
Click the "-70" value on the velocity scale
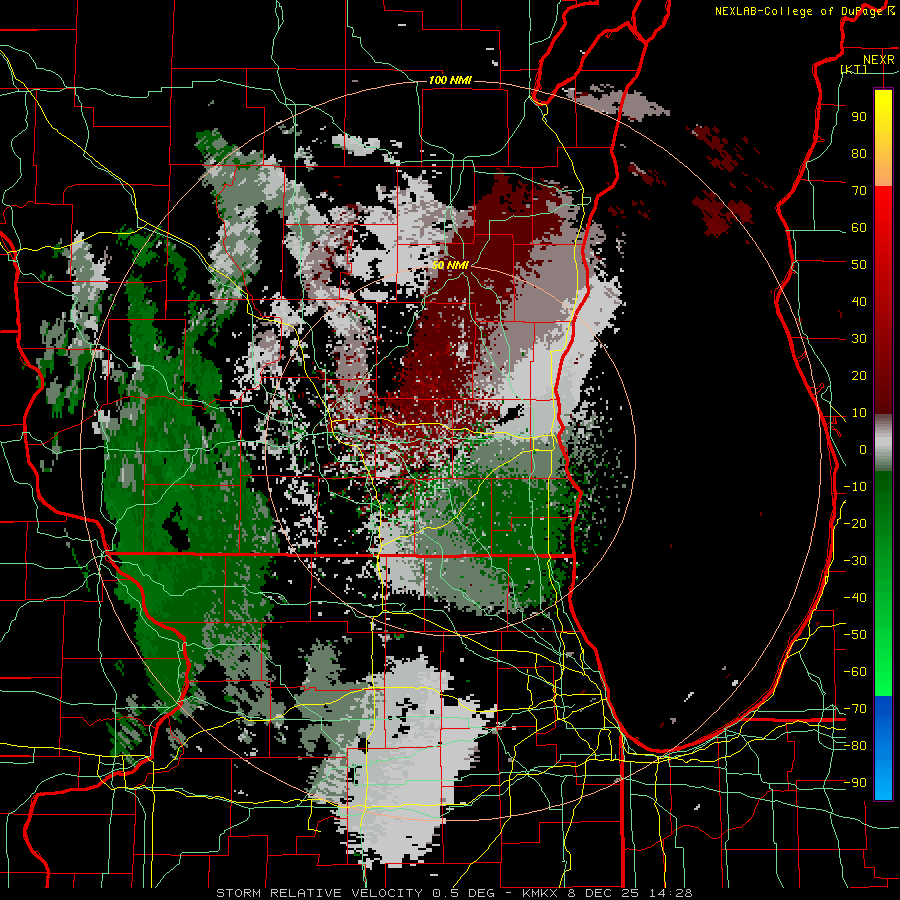[x=855, y=709]
